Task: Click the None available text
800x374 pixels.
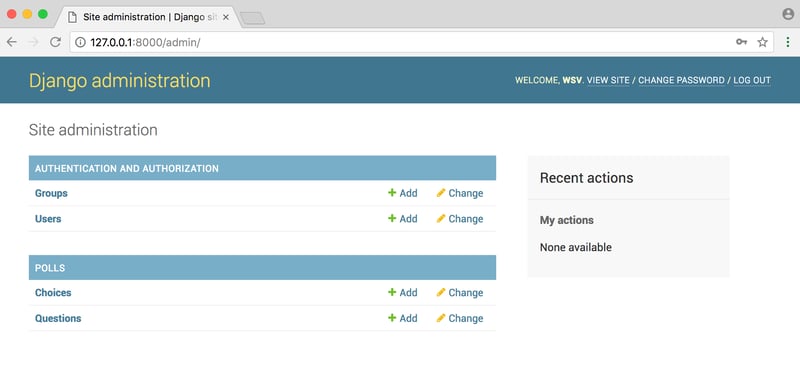Action: point(576,247)
